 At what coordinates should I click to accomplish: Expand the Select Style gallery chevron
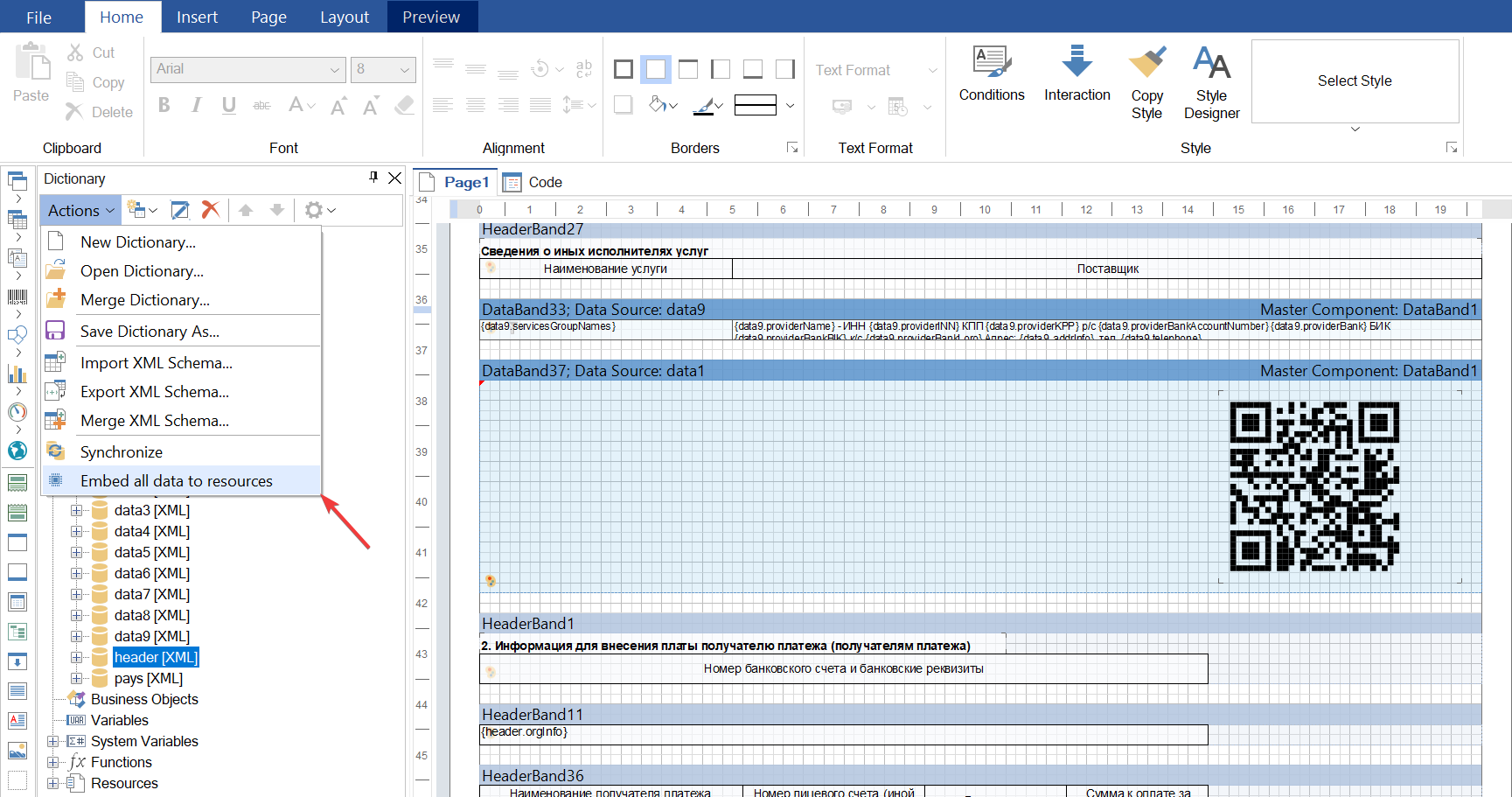(x=1355, y=129)
